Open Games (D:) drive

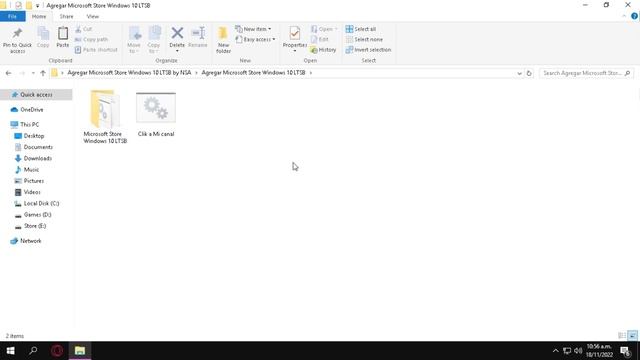click(x=37, y=215)
